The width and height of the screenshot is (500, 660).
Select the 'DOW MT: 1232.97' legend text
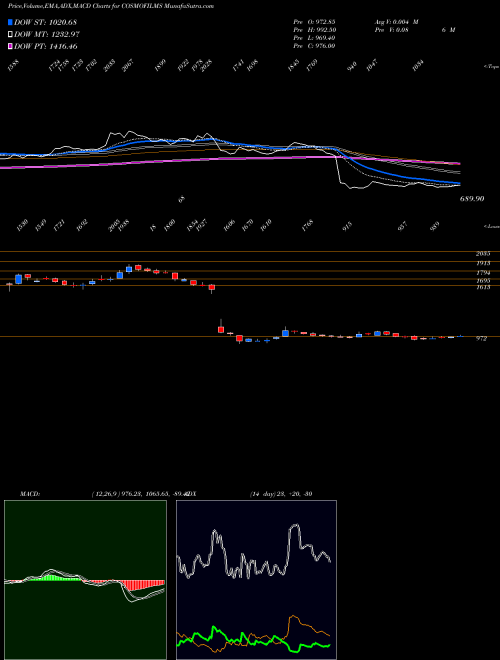pyautogui.click(x=47, y=35)
